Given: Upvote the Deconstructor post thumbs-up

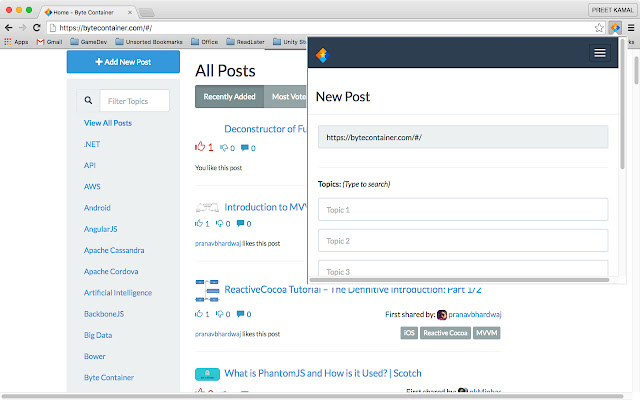Looking at the screenshot, I should pyautogui.click(x=200, y=147).
